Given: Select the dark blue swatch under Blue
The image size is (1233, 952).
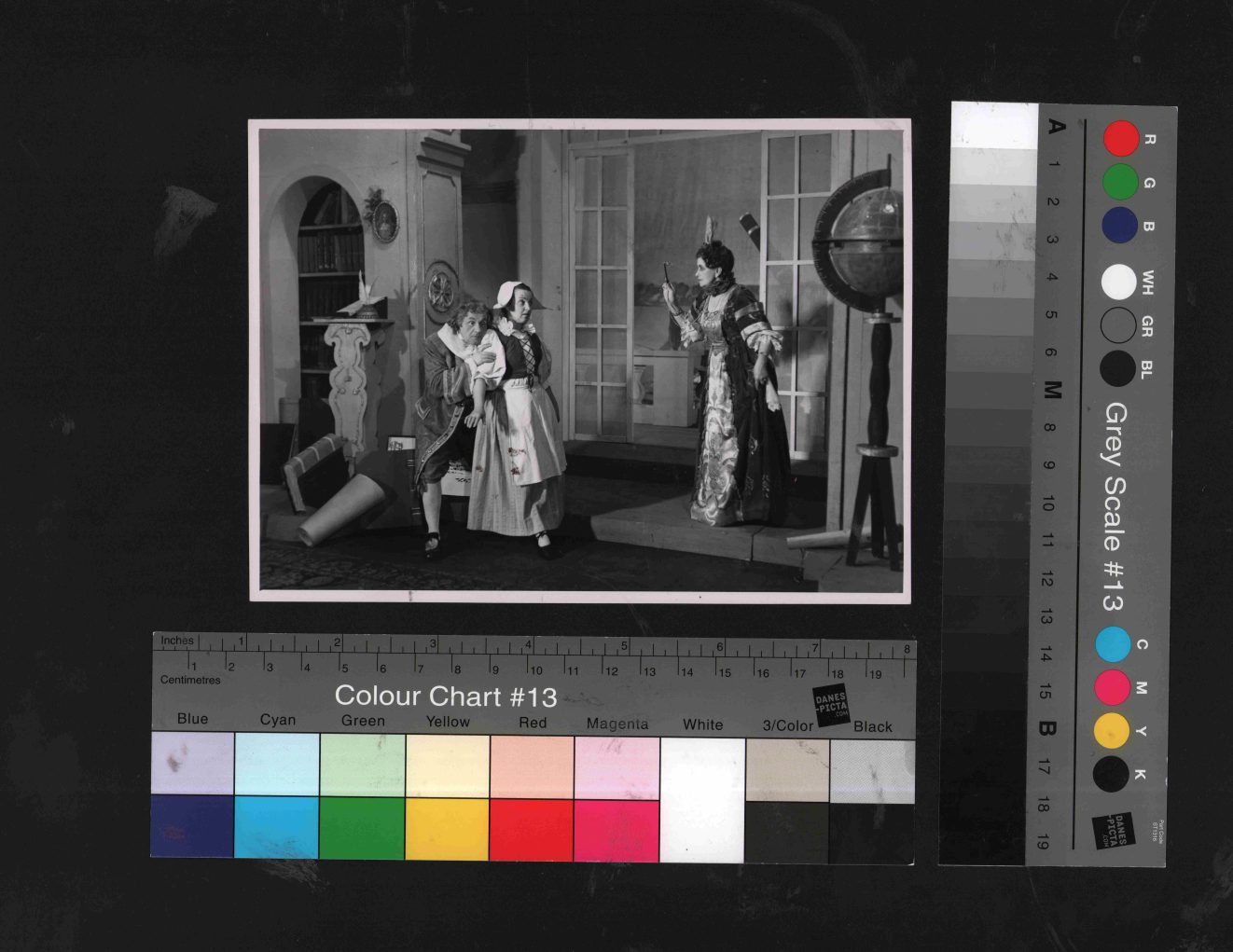Looking at the screenshot, I should 192,827.
